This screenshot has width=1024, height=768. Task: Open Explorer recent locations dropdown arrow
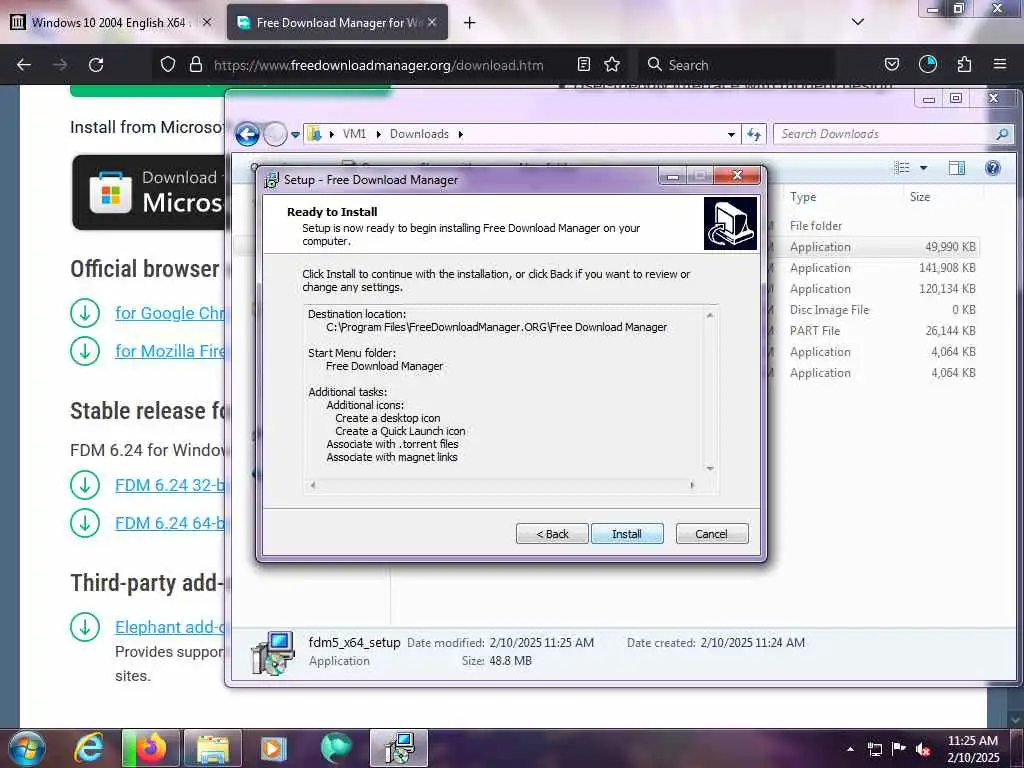(295, 135)
